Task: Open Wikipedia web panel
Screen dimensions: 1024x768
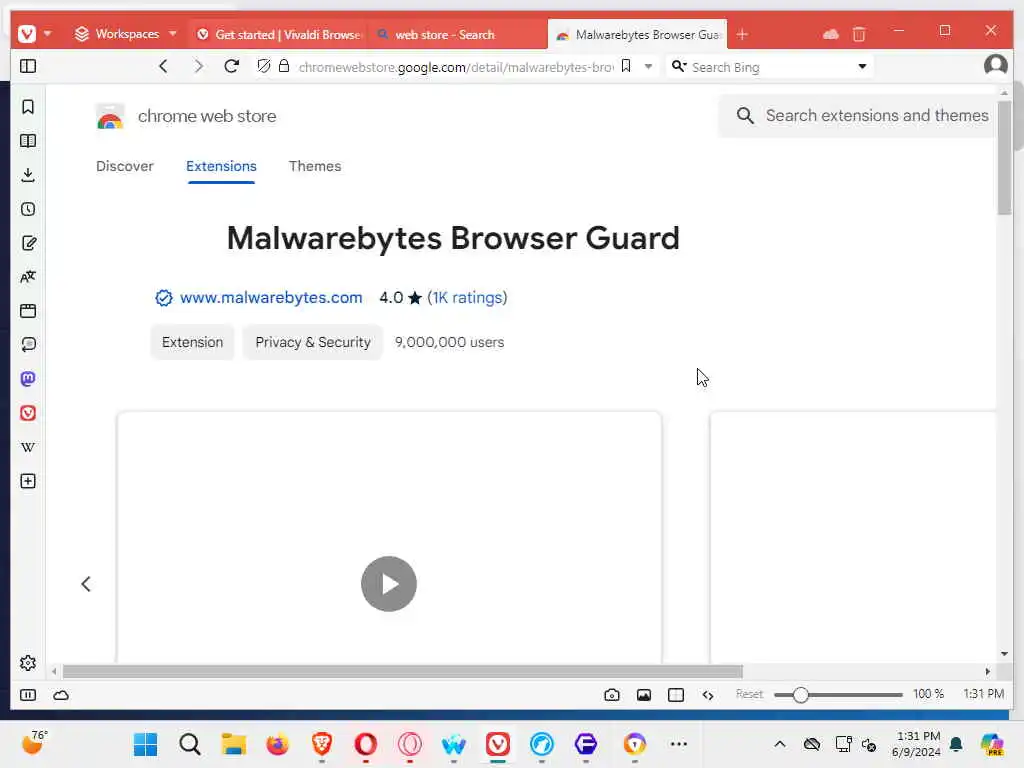Action: [28, 447]
